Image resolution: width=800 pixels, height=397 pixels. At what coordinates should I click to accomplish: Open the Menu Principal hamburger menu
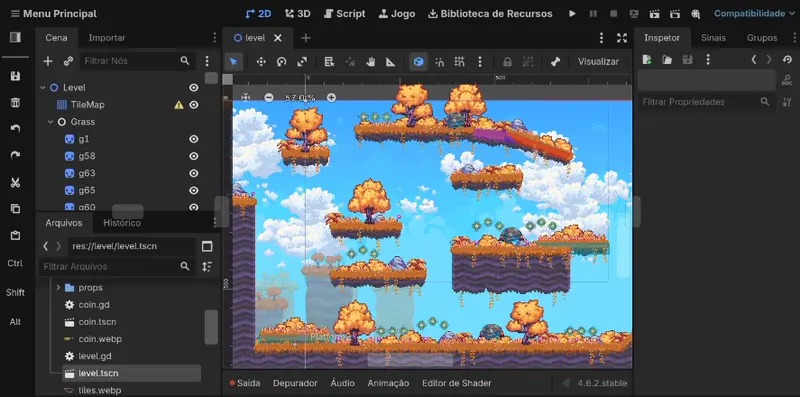(16, 14)
